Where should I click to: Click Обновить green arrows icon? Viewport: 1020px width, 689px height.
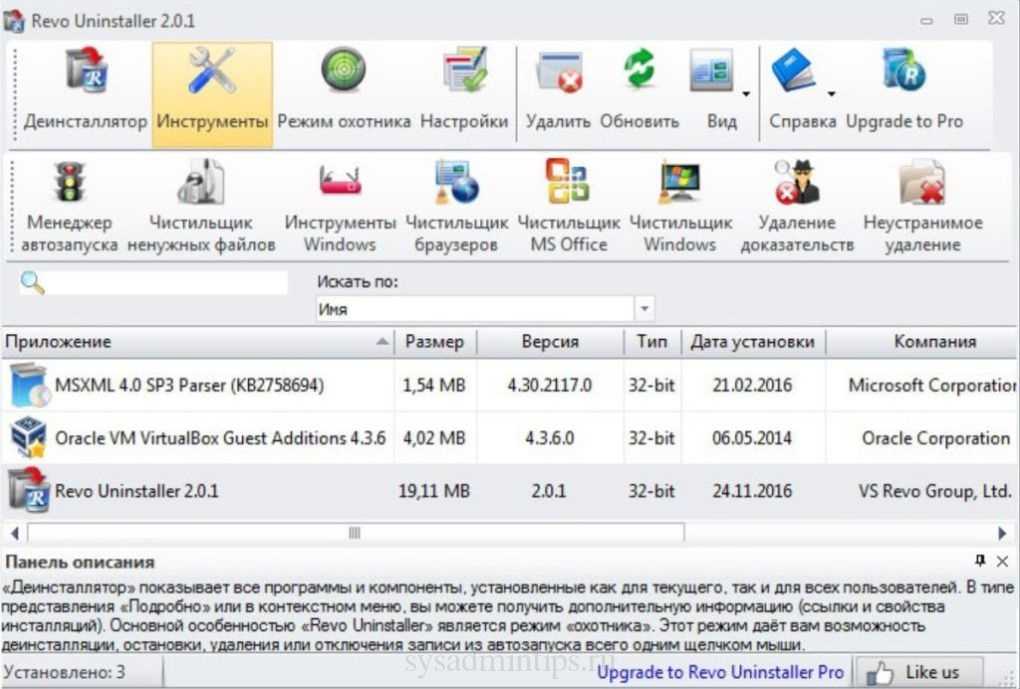coord(639,70)
